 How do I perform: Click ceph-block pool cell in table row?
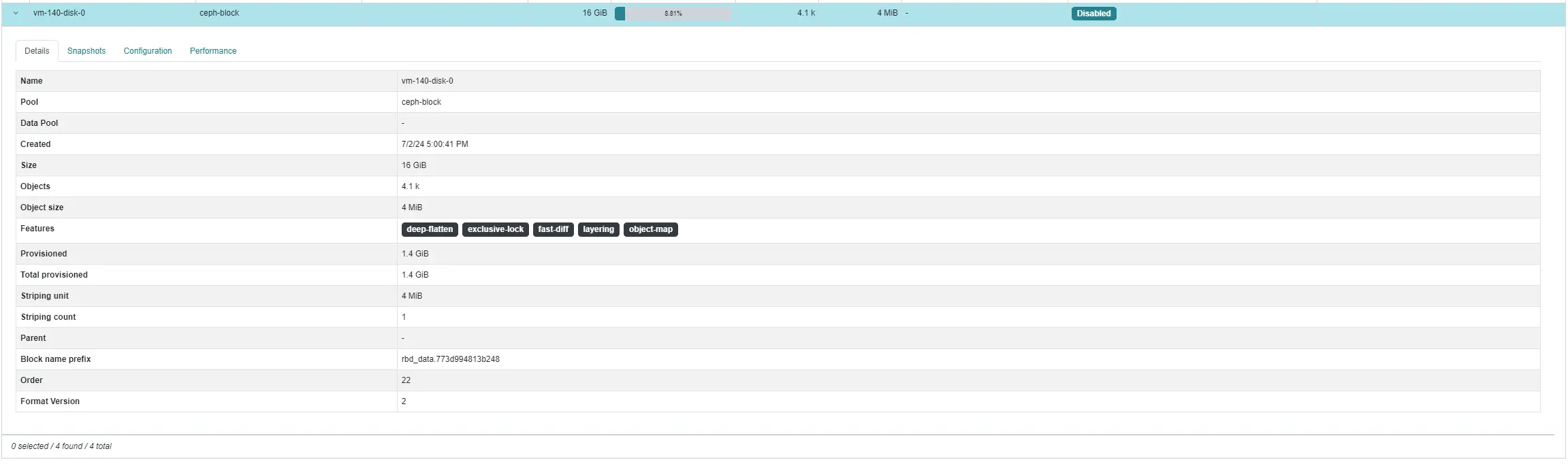coord(219,13)
